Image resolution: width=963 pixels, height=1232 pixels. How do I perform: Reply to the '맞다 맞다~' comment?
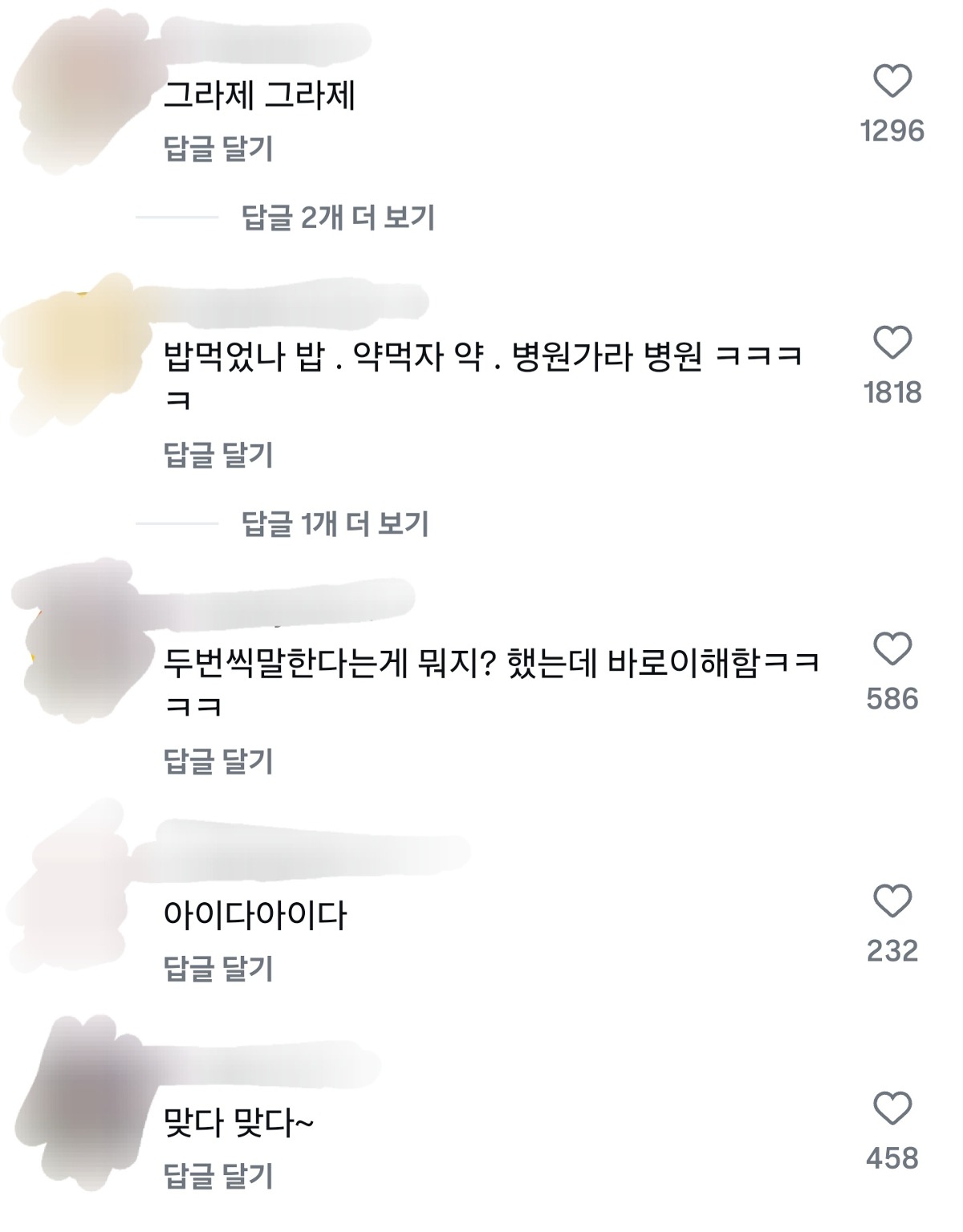pyautogui.click(x=218, y=1177)
